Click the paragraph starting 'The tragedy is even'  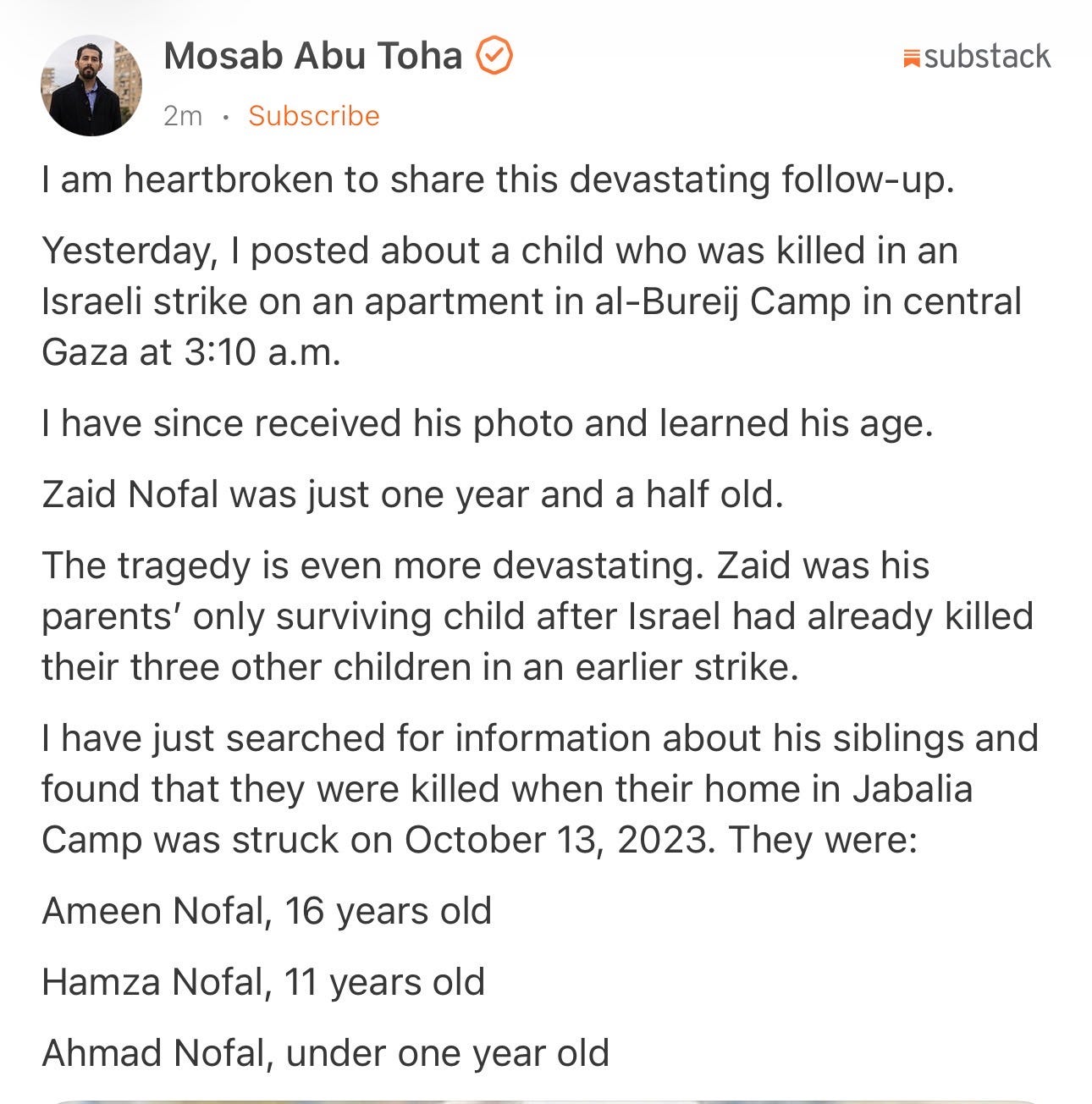538,616
